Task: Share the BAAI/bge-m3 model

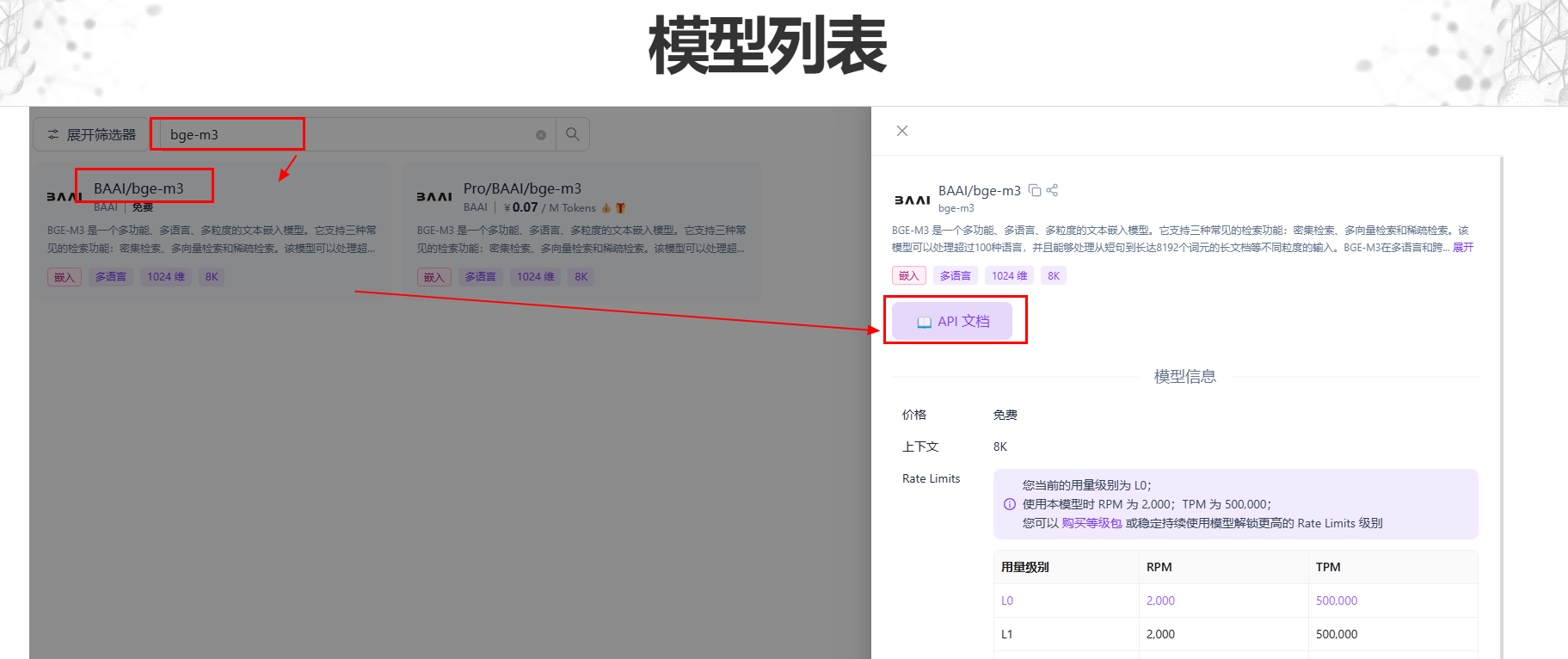Action: [1052, 190]
